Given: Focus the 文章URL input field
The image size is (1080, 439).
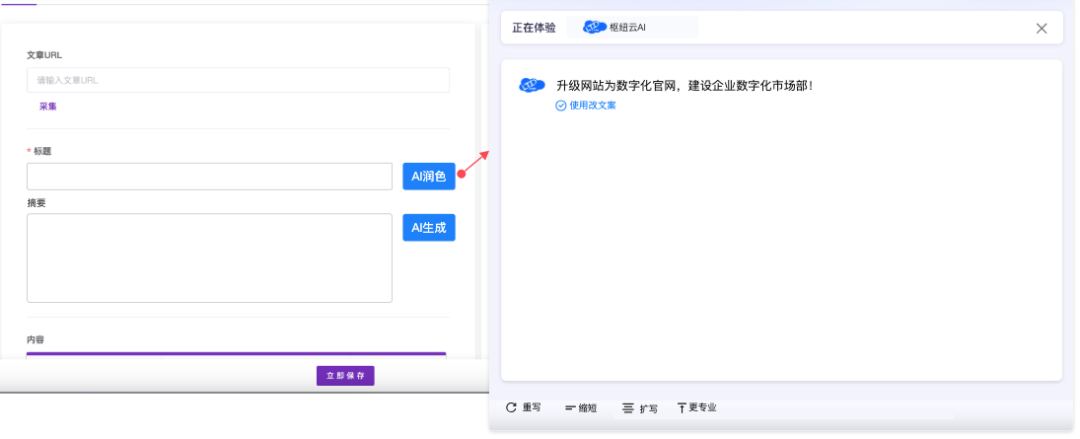Looking at the screenshot, I should [x=238, y=80].
